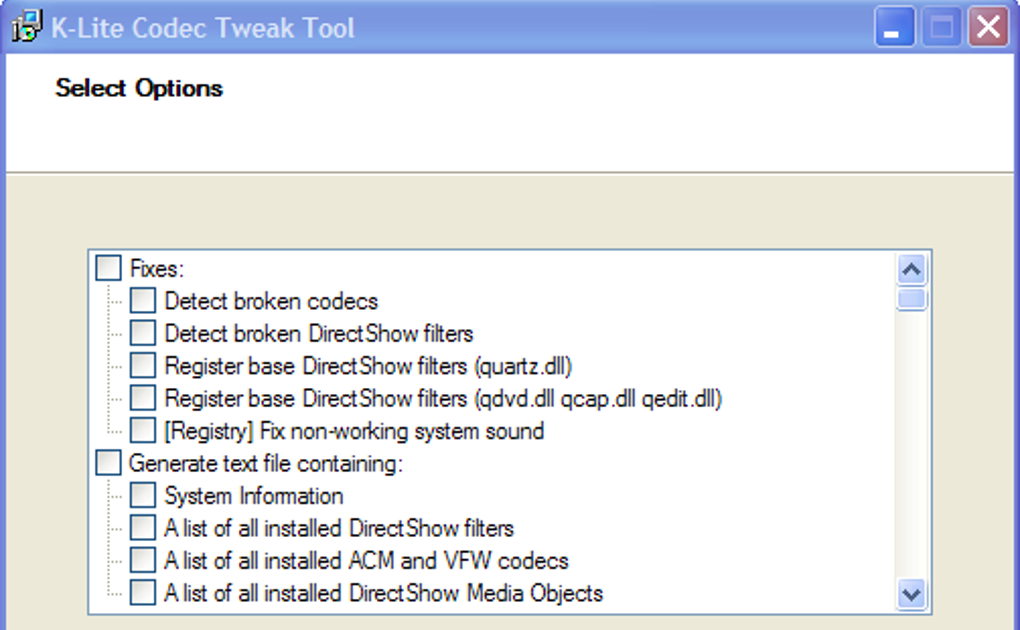Screen dimensions: 1020x630
Task: Close the K-Lite Codec Tweak Tool window
Action: 988,28
